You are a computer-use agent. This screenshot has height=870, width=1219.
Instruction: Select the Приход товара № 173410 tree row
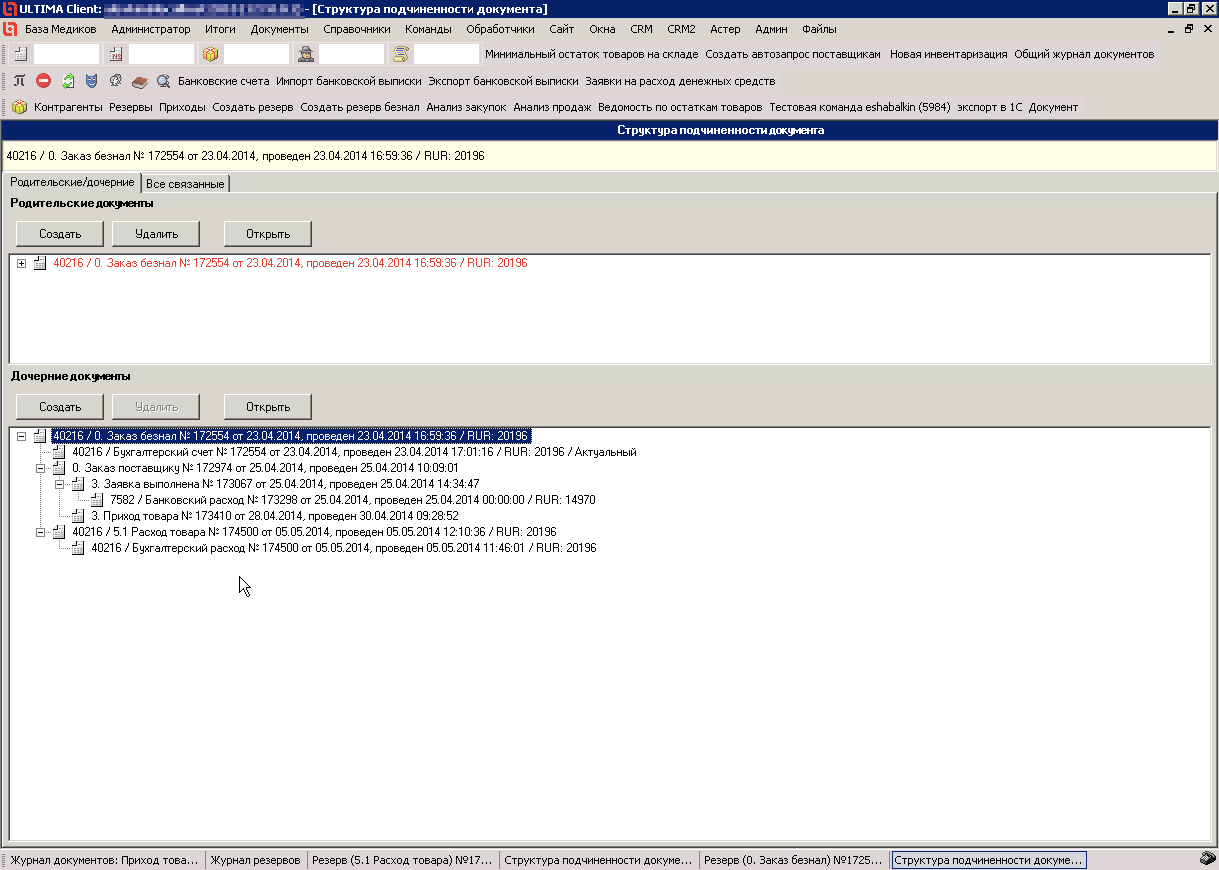point(275,516)
